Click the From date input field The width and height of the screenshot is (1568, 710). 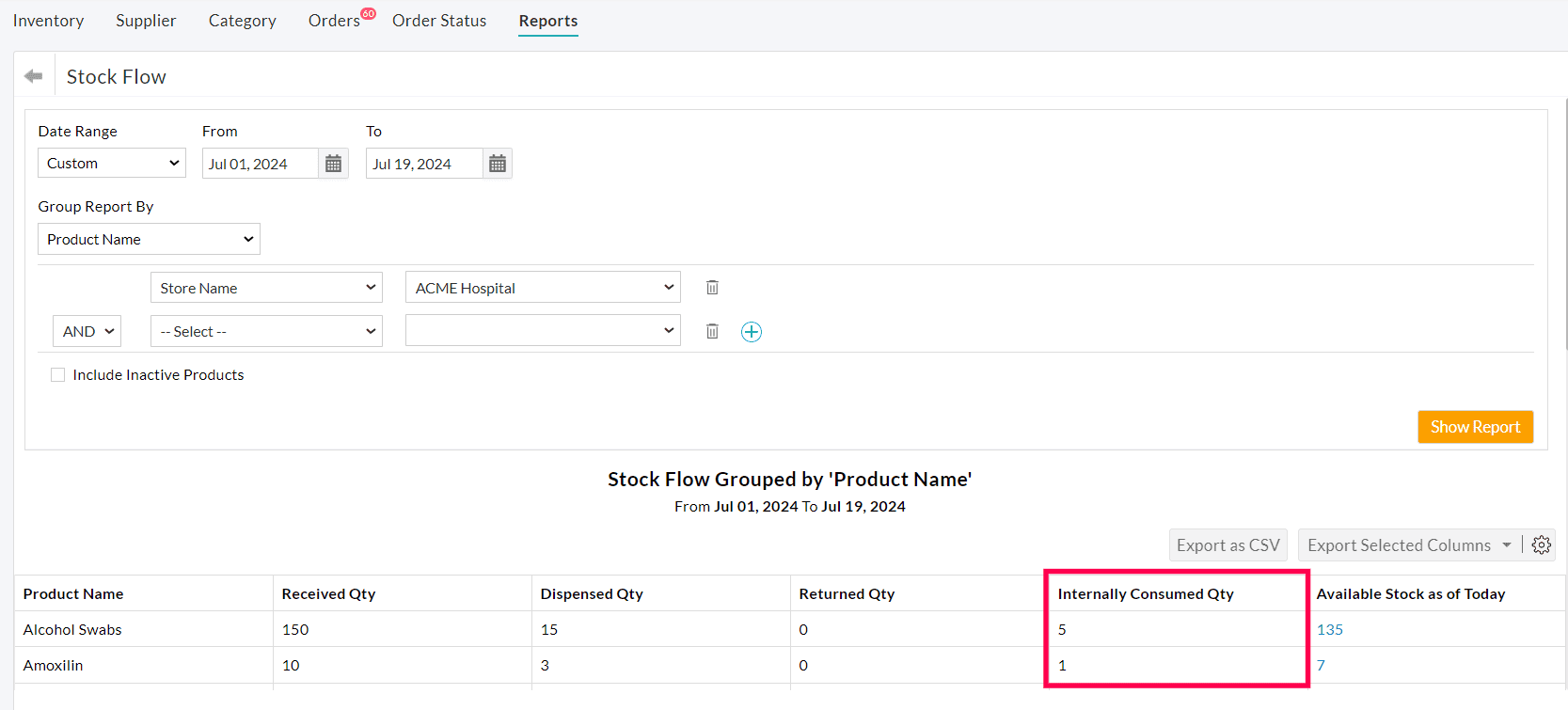[260, 164]
